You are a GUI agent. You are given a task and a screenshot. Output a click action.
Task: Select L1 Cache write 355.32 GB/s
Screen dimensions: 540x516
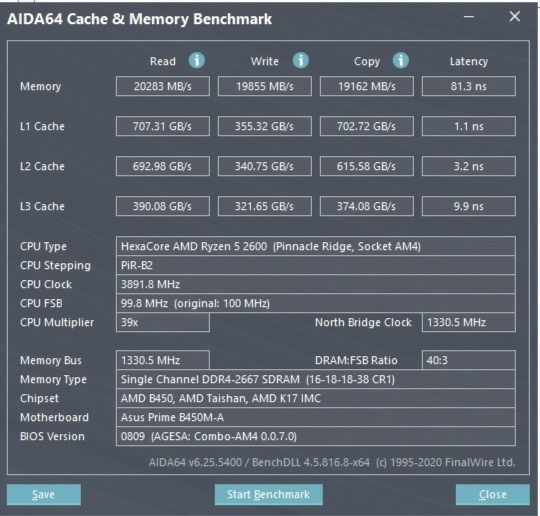coord(265,126)
